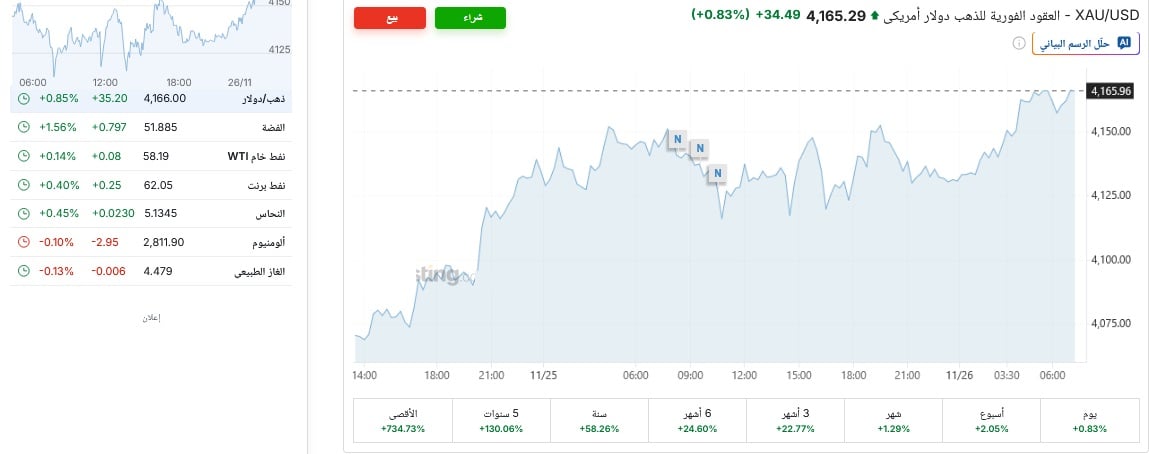Click the clock icon in Brent oil row
Viewport: 1149px width, 454px height.
click(x=24, y=185)
